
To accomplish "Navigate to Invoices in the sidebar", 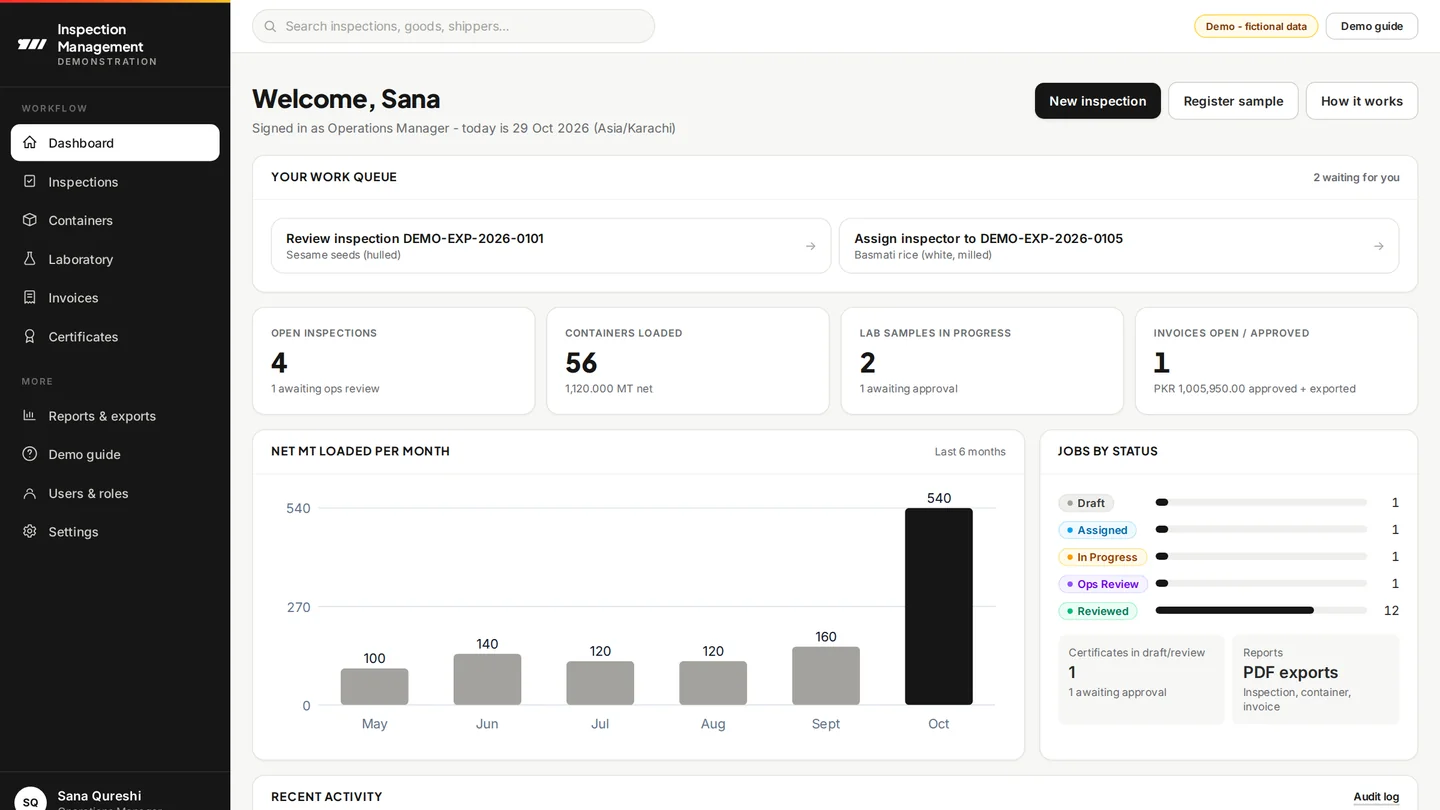I will (115, 298).
